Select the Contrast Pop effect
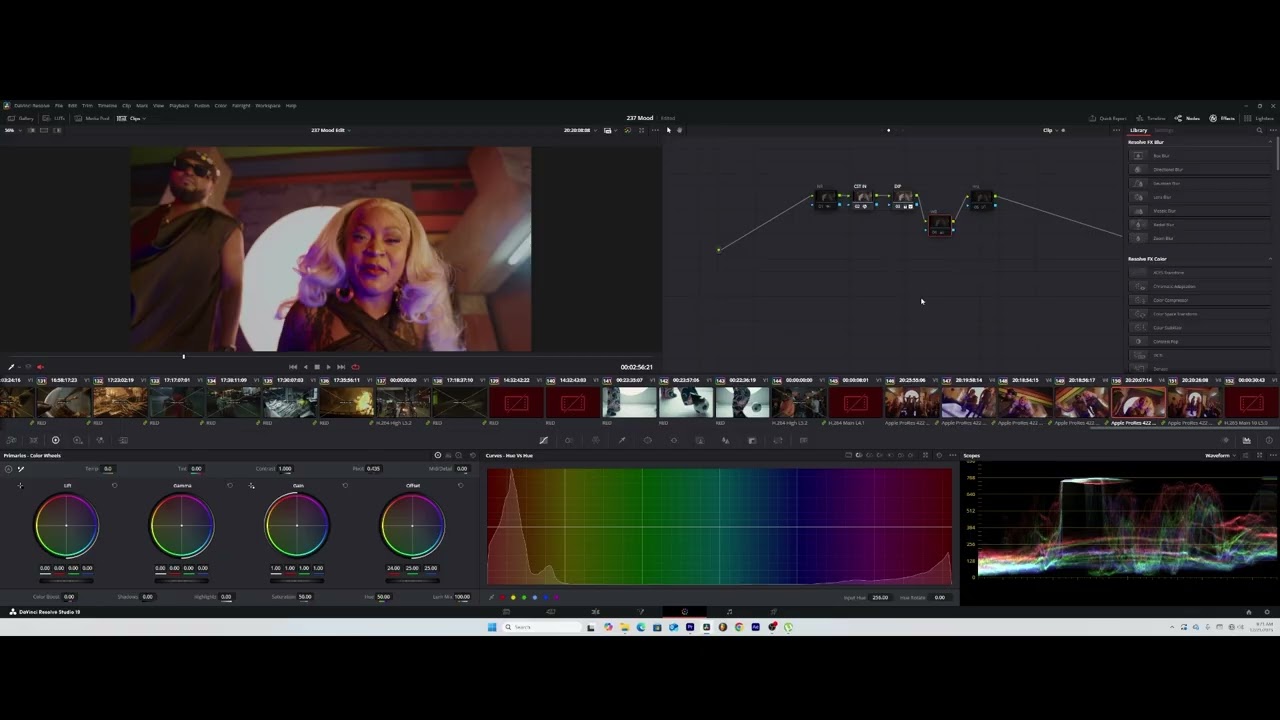Image resolution: width=1280 pixels, height=720 pixels. [1200, 342]
